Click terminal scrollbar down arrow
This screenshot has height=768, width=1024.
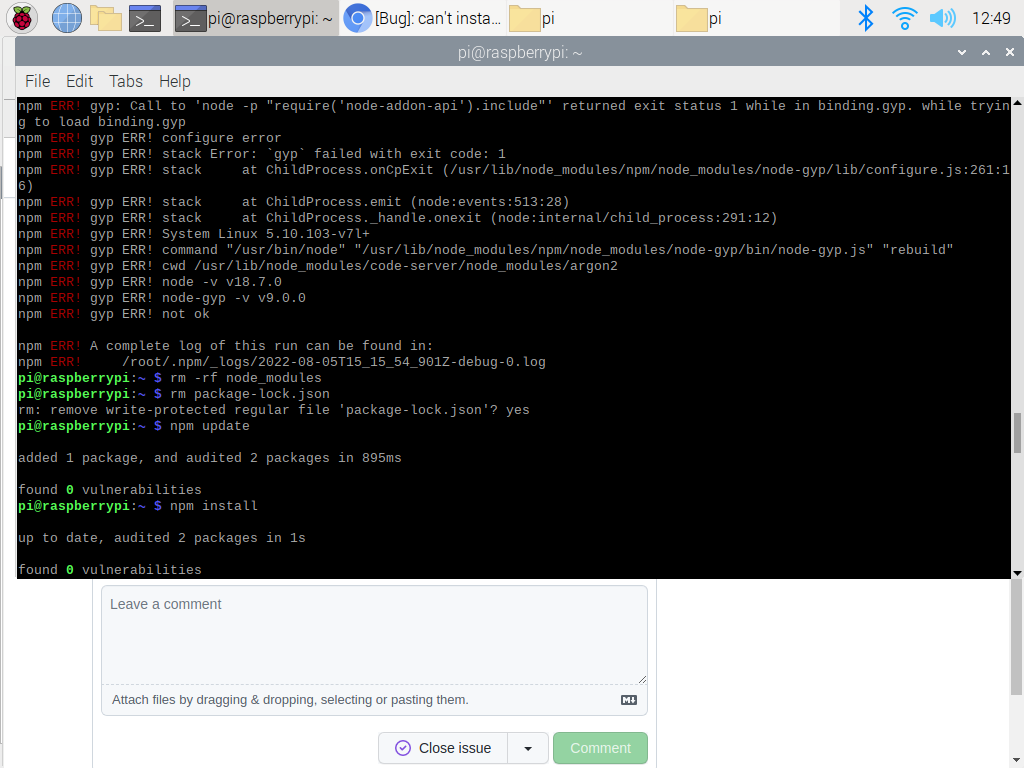(1017, 573)
